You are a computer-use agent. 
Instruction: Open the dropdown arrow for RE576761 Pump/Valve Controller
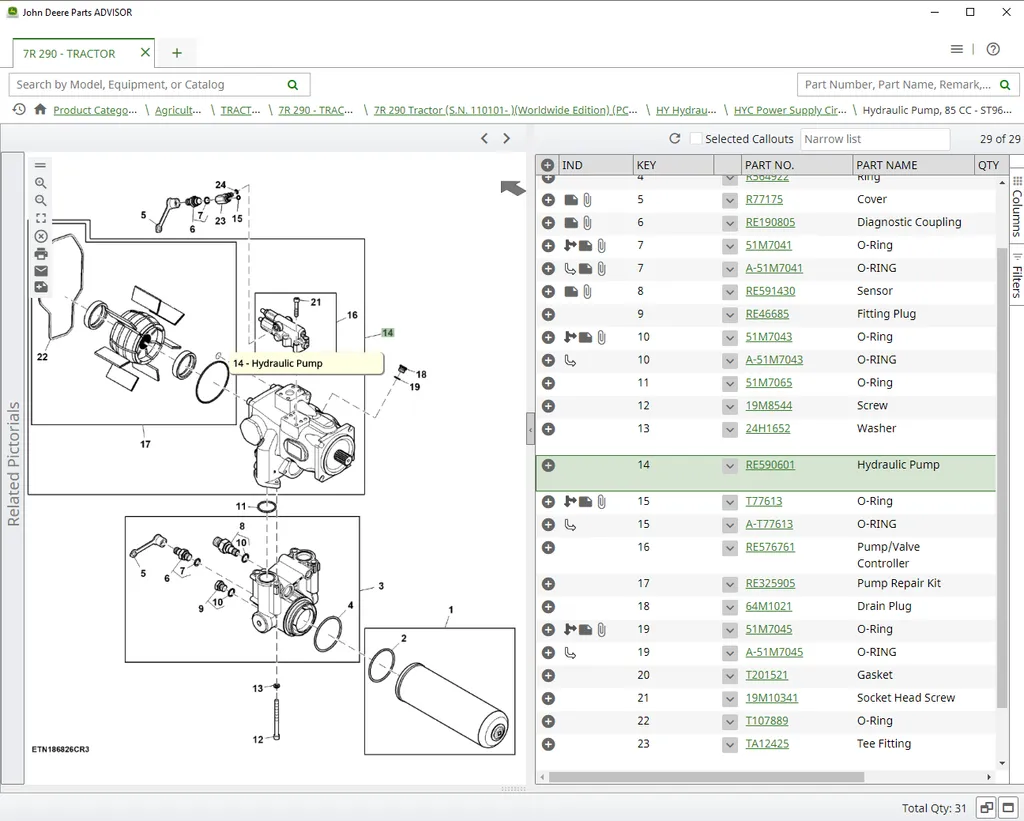coord(729,547)
